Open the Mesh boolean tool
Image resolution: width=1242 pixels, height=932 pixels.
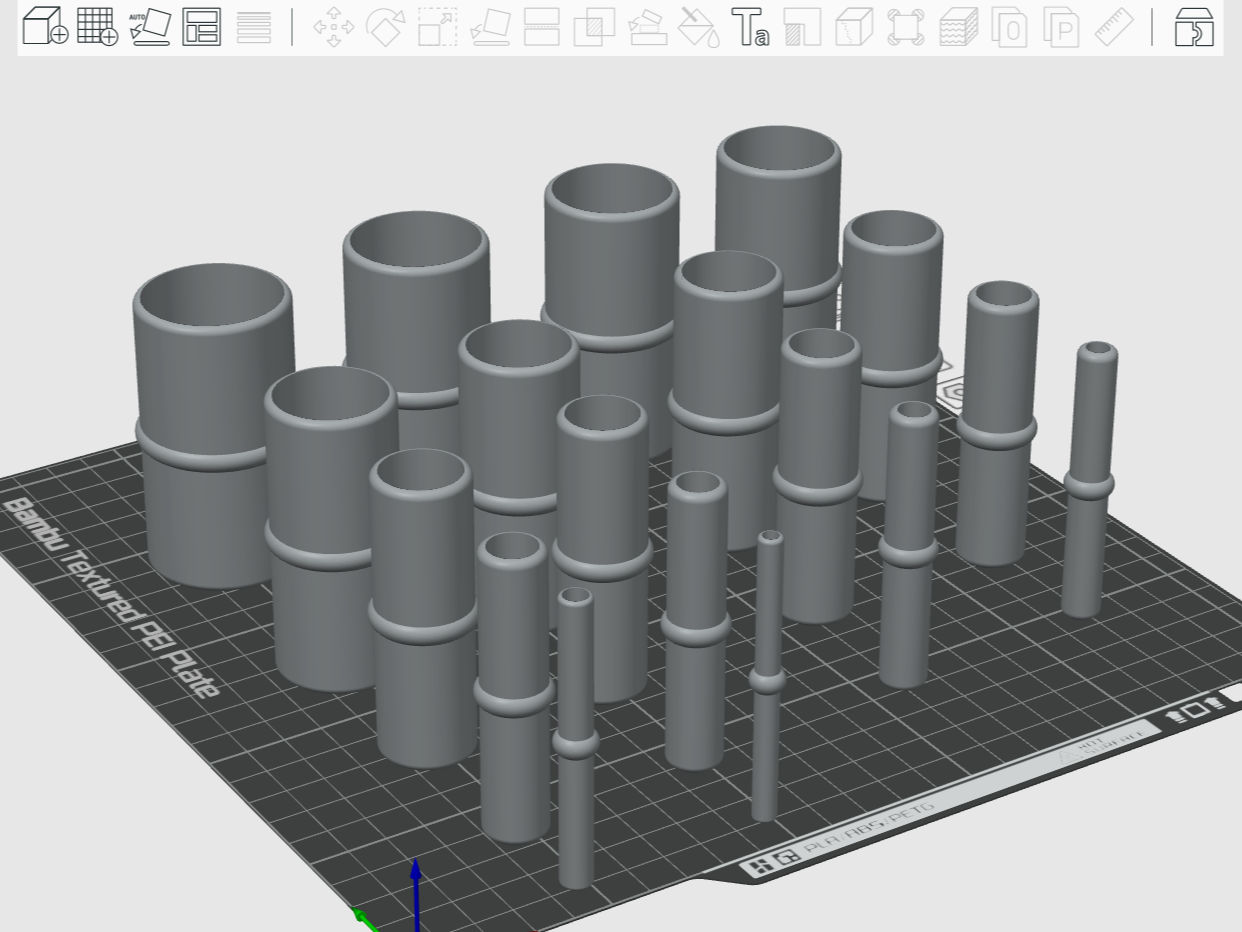pyautogui.click(x=594, y=27)
